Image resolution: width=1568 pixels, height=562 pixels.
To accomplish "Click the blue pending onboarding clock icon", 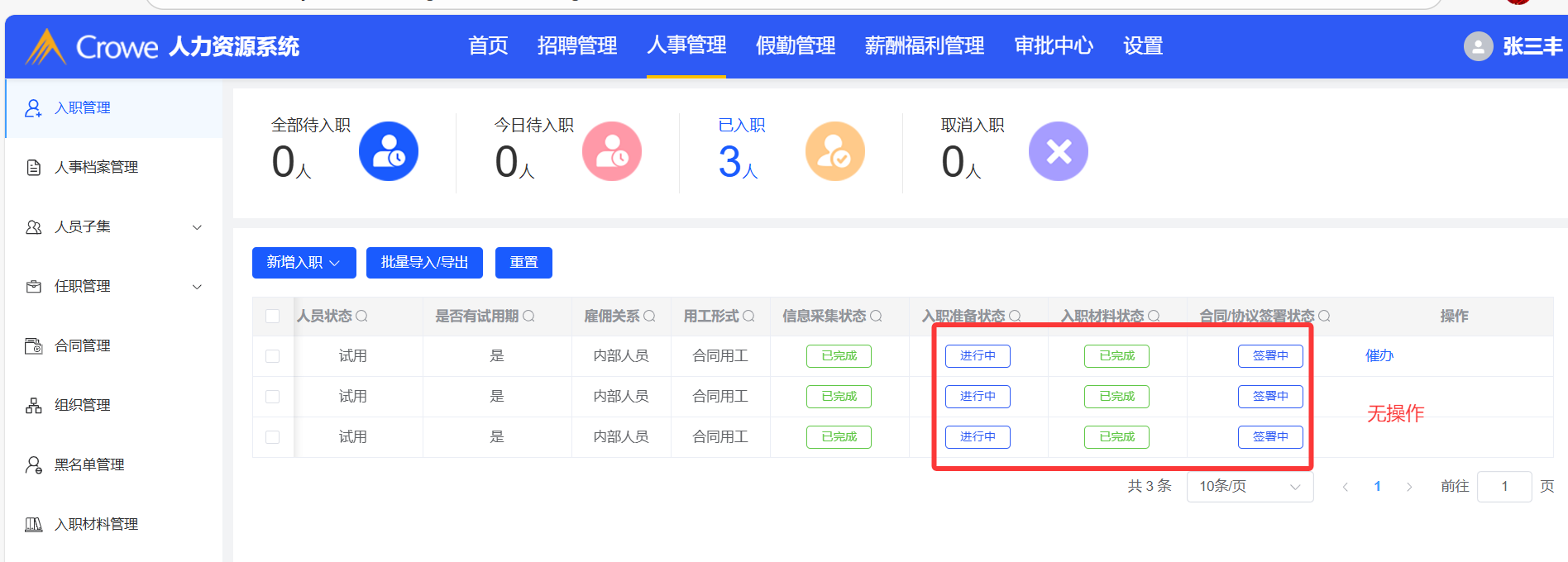I will click(x=388, y=151).
